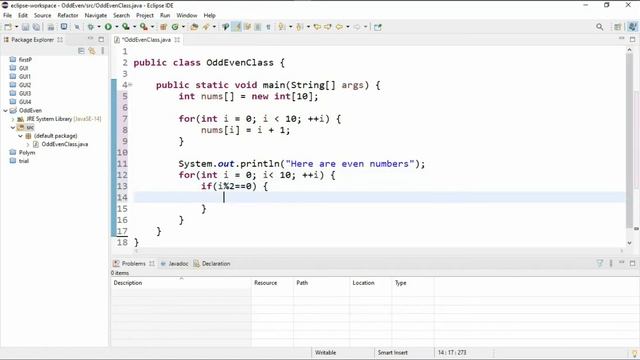Viewport: 640px width, 360px height.
Task: Open the New button dropdown arrow
Action: coord(17,27)
